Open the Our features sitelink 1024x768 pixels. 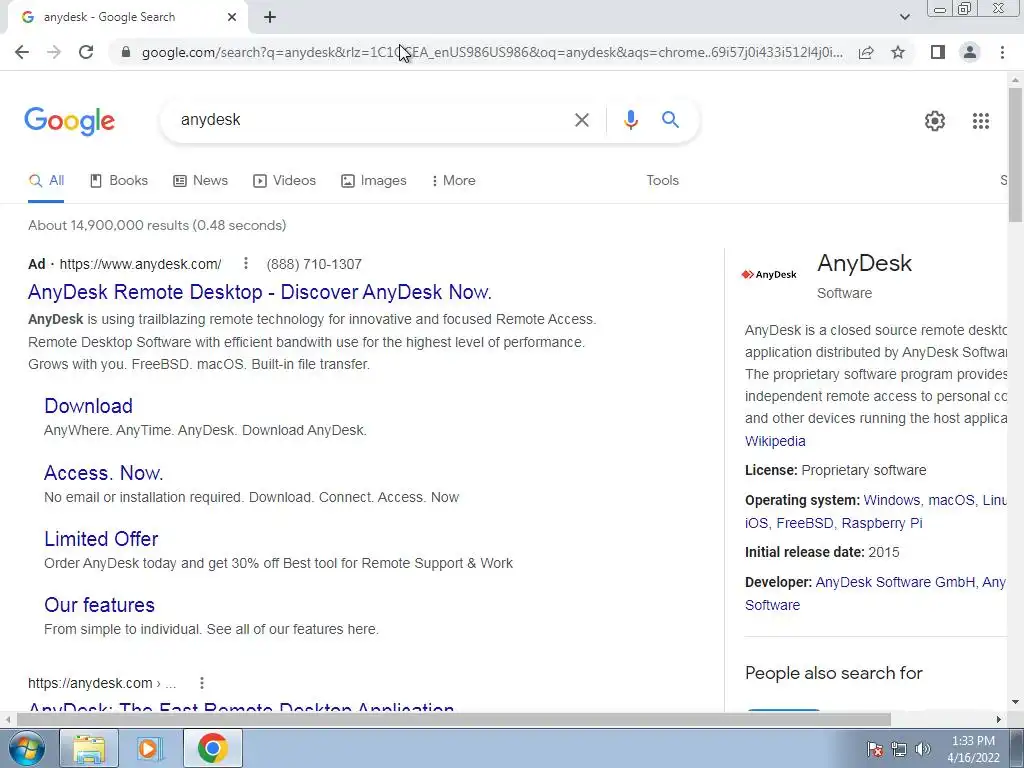[99, 605]
